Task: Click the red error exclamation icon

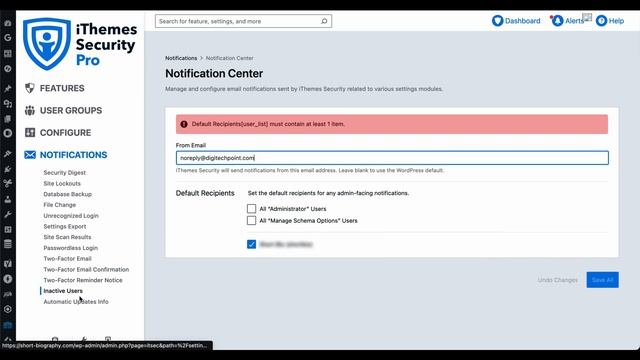Action: point(184,124)
